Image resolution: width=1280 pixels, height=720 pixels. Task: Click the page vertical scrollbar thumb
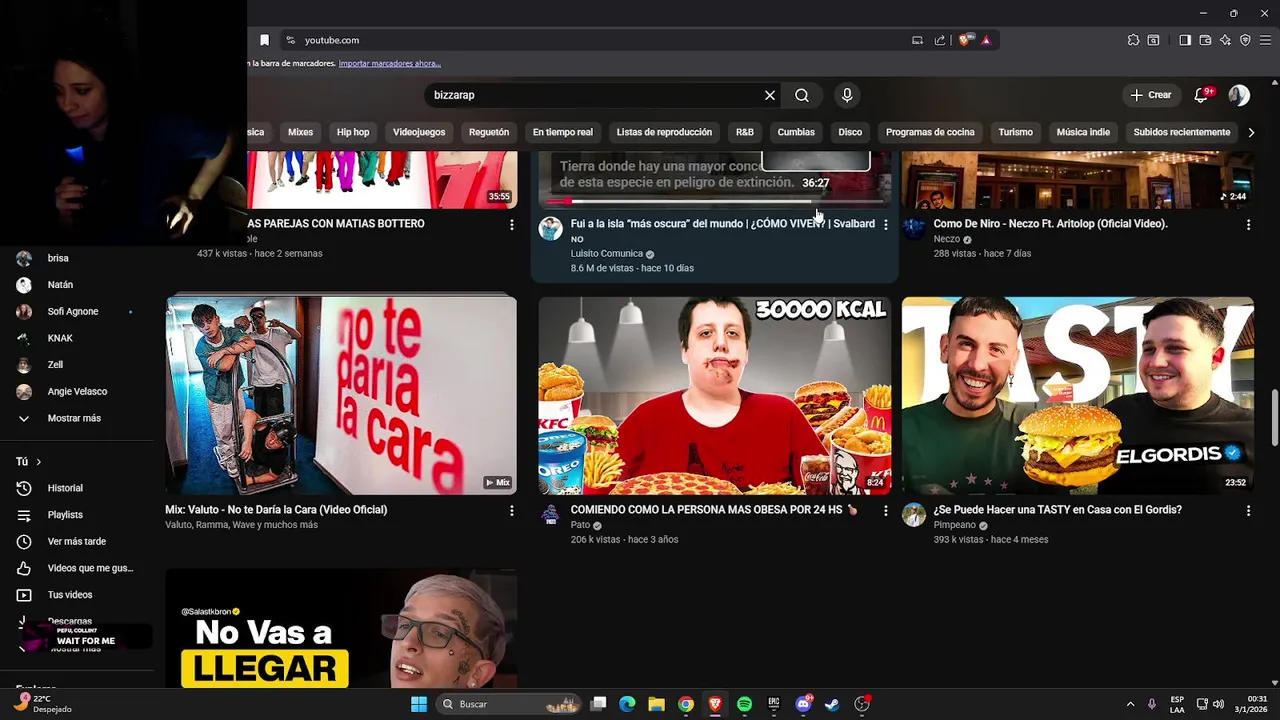coord(1274,418)
